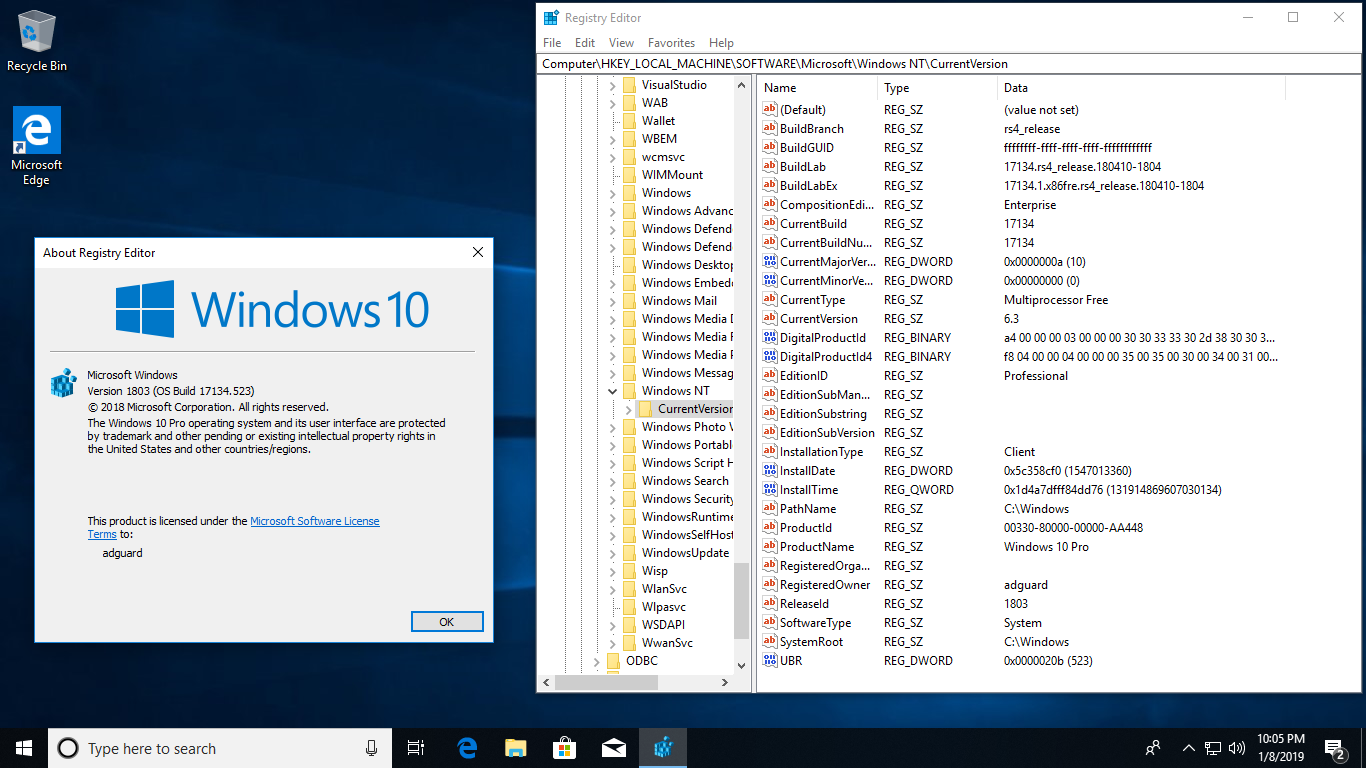The height and width of the screenshot is (768, 1366).
Task: Click InstallTime QWORD value icon
Action: point(769,490)
